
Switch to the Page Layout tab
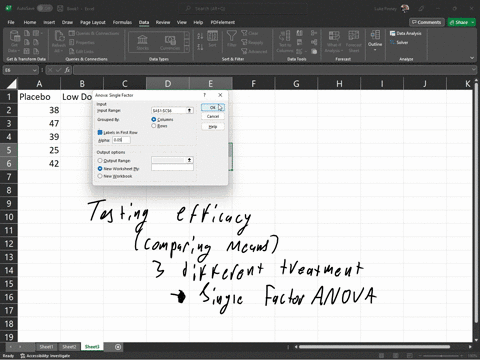[x=93, y=22]
